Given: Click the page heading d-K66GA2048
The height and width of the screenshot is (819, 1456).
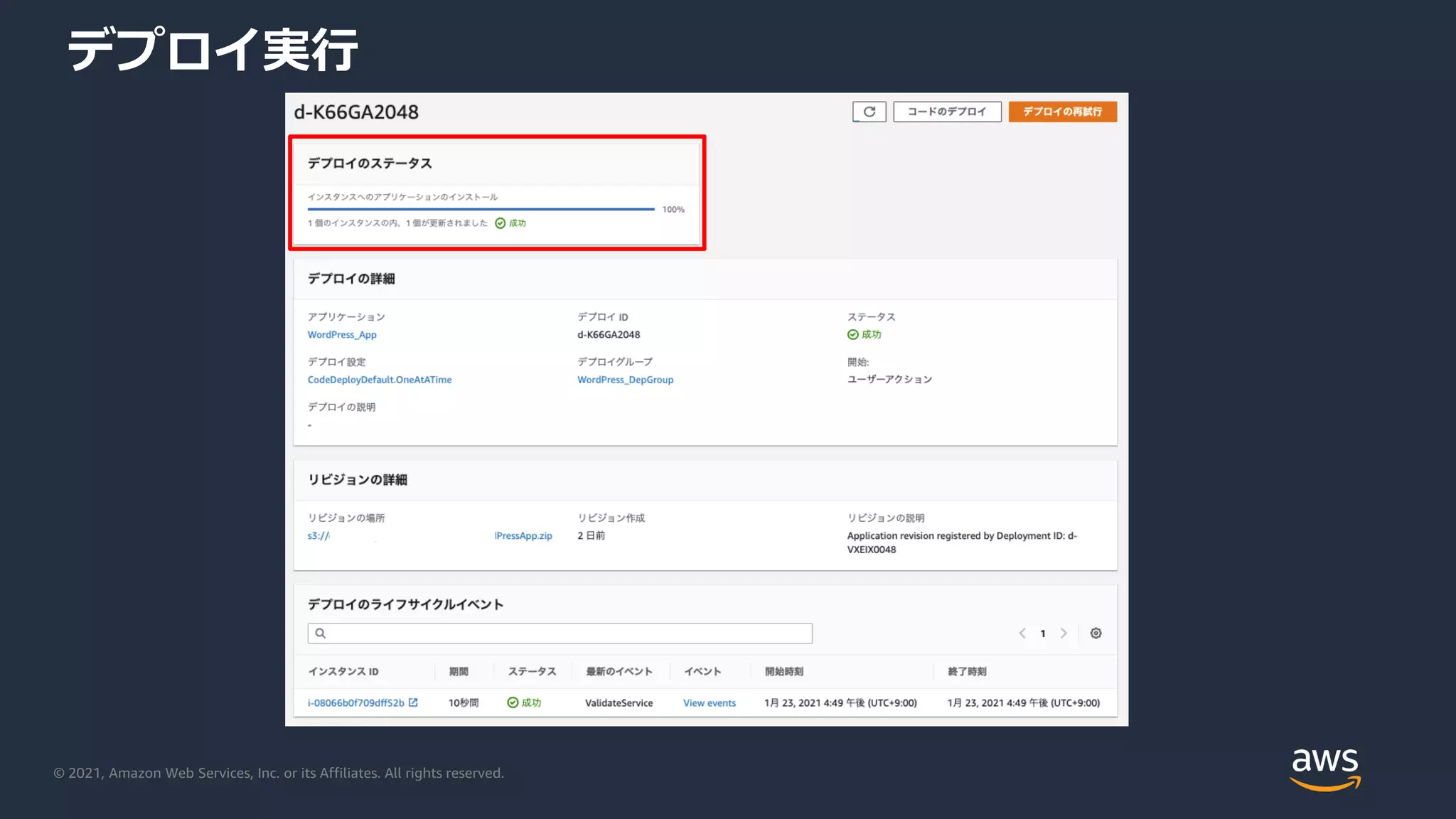Looking at the screenshot, I should 356,112.
